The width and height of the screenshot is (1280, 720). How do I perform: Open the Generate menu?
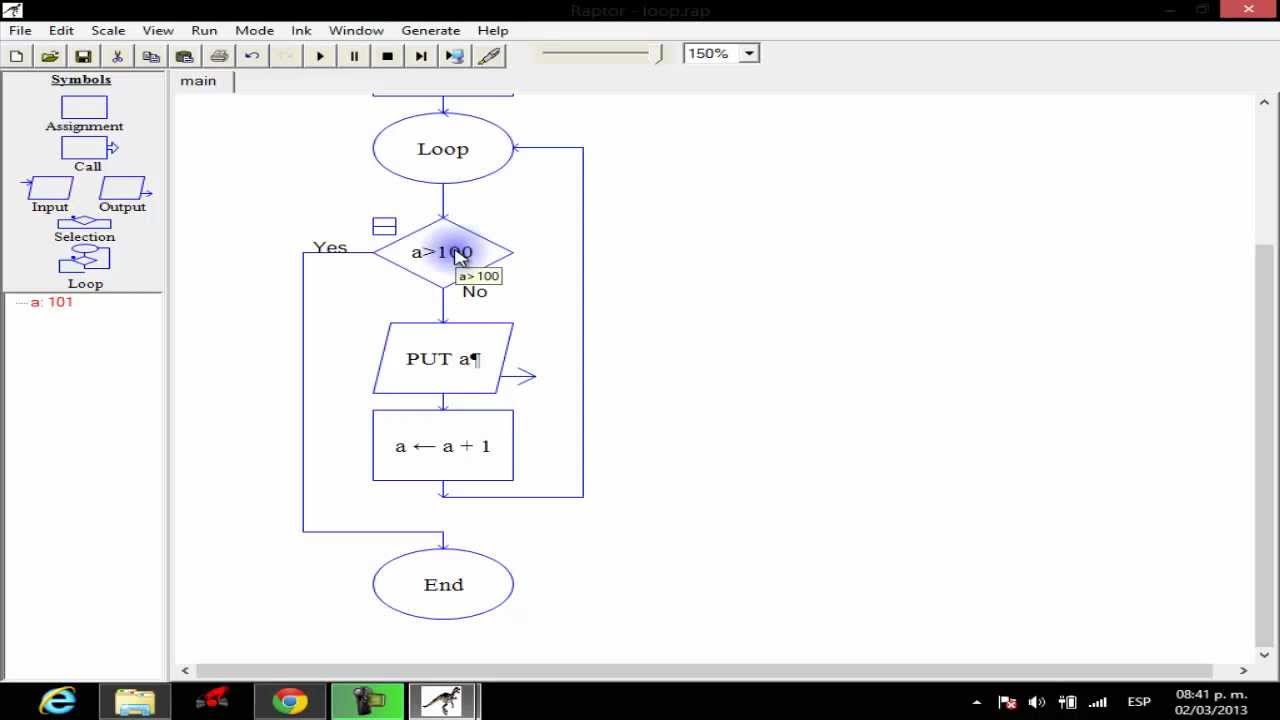point(430,30)
